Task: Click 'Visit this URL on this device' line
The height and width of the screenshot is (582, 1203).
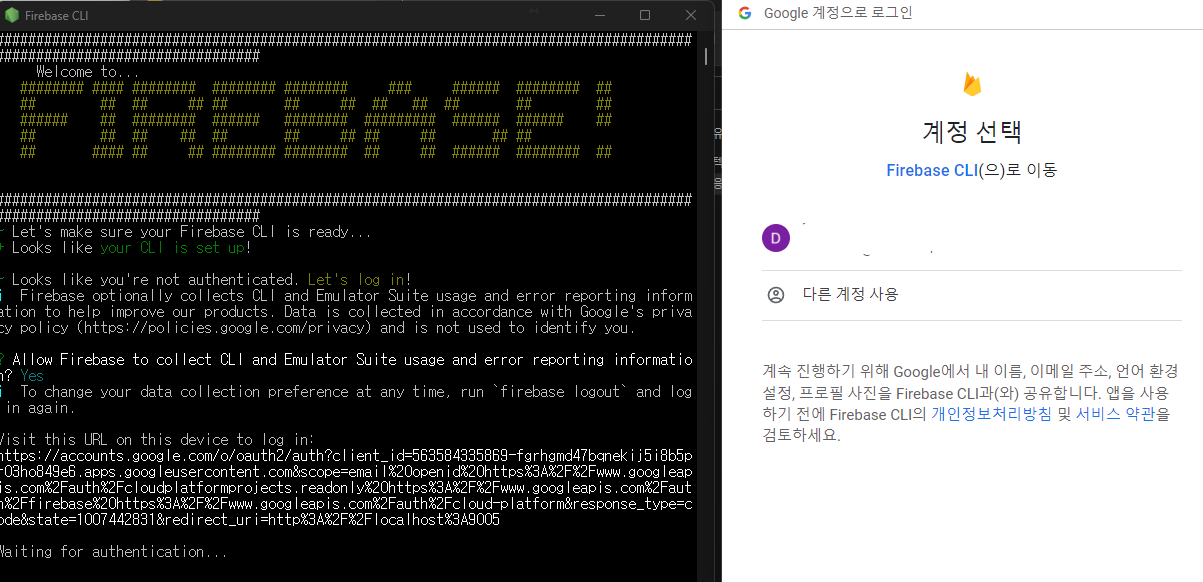Action: coord(156,439)
